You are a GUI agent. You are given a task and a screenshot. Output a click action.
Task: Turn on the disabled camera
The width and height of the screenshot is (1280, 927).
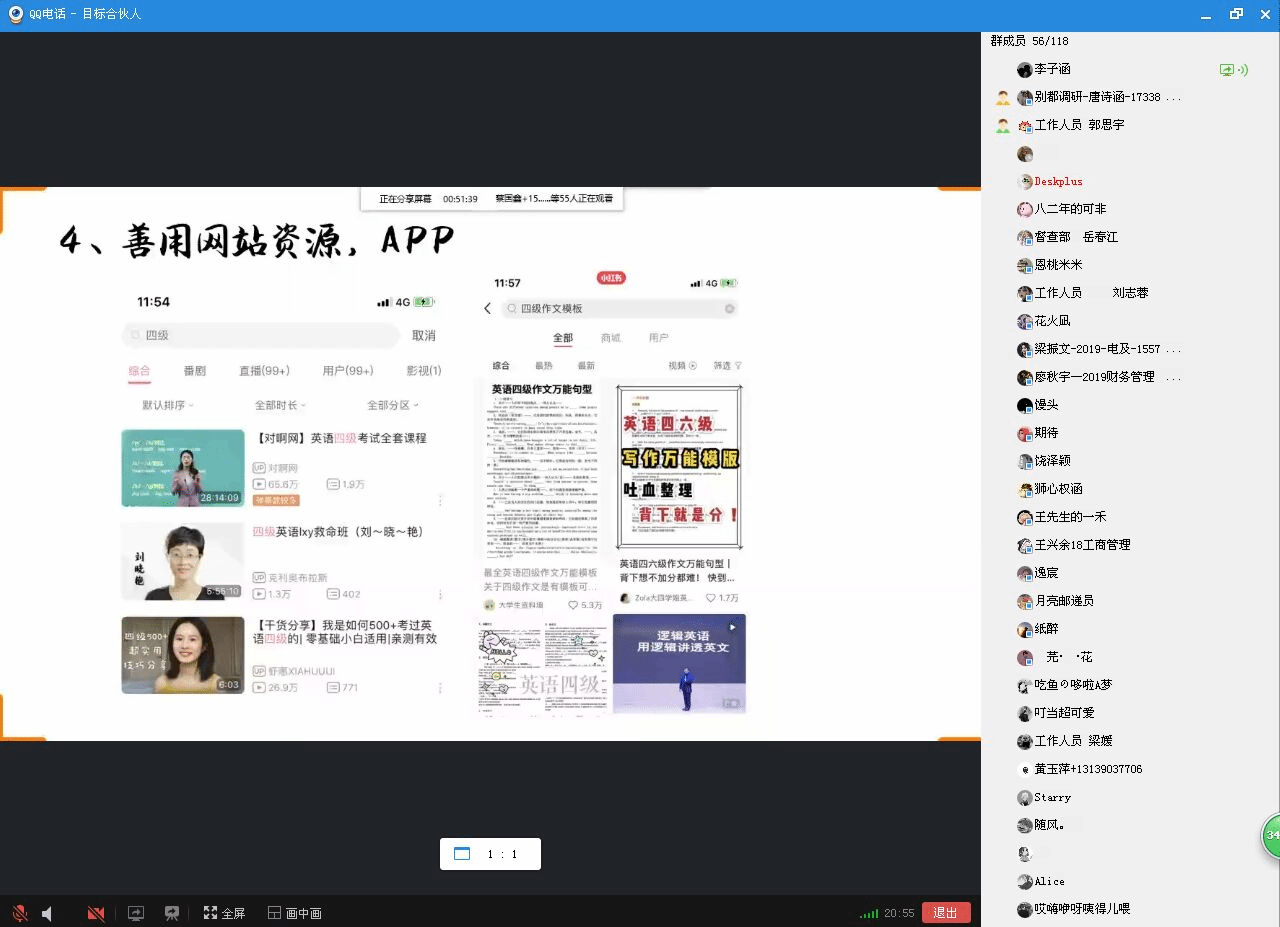tap(96, 913)
